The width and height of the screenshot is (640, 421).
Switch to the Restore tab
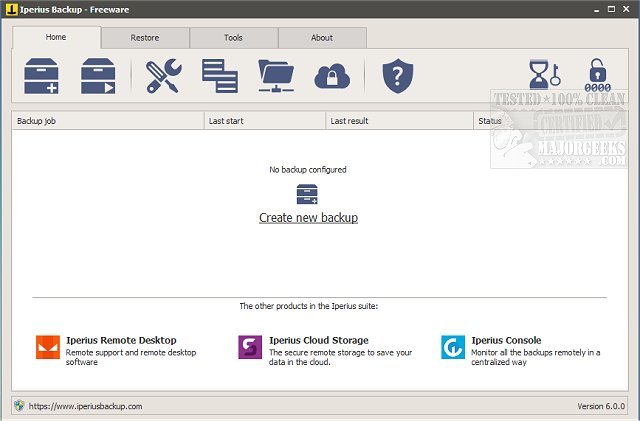click(144, 38)
